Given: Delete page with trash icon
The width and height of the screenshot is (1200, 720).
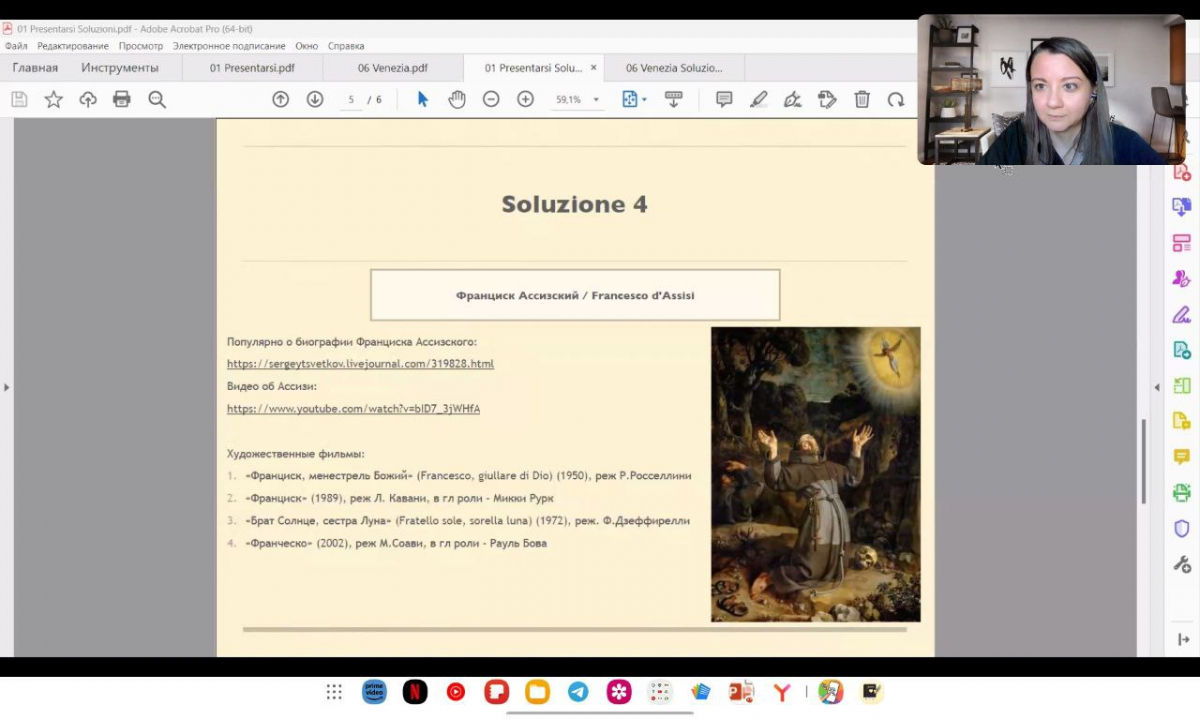Looking at the screenshot, I should tap(862, 99).
